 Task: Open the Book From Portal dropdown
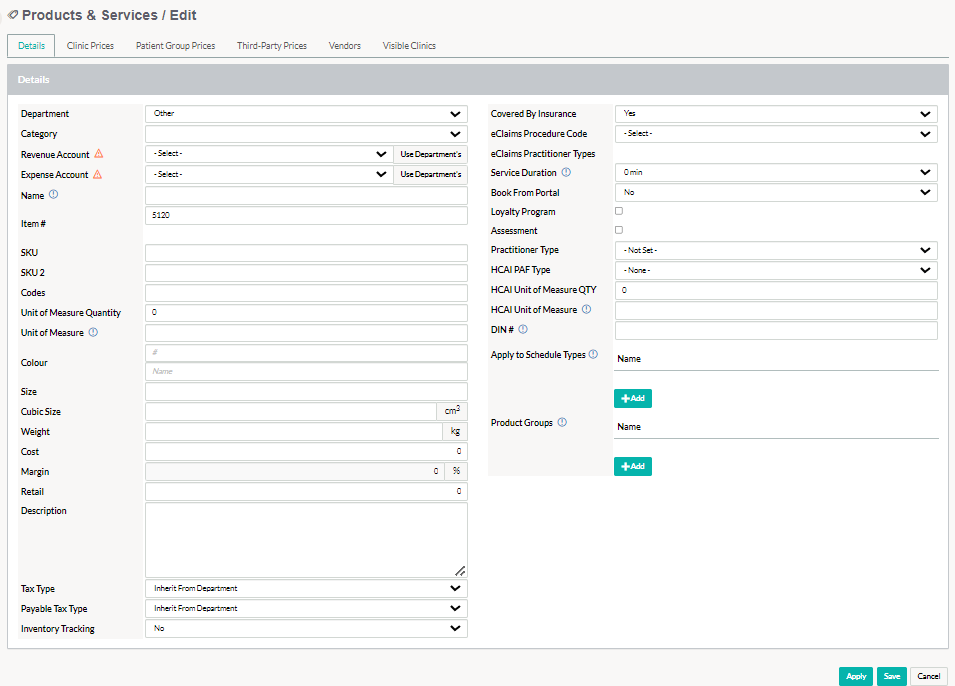[776, 193]
